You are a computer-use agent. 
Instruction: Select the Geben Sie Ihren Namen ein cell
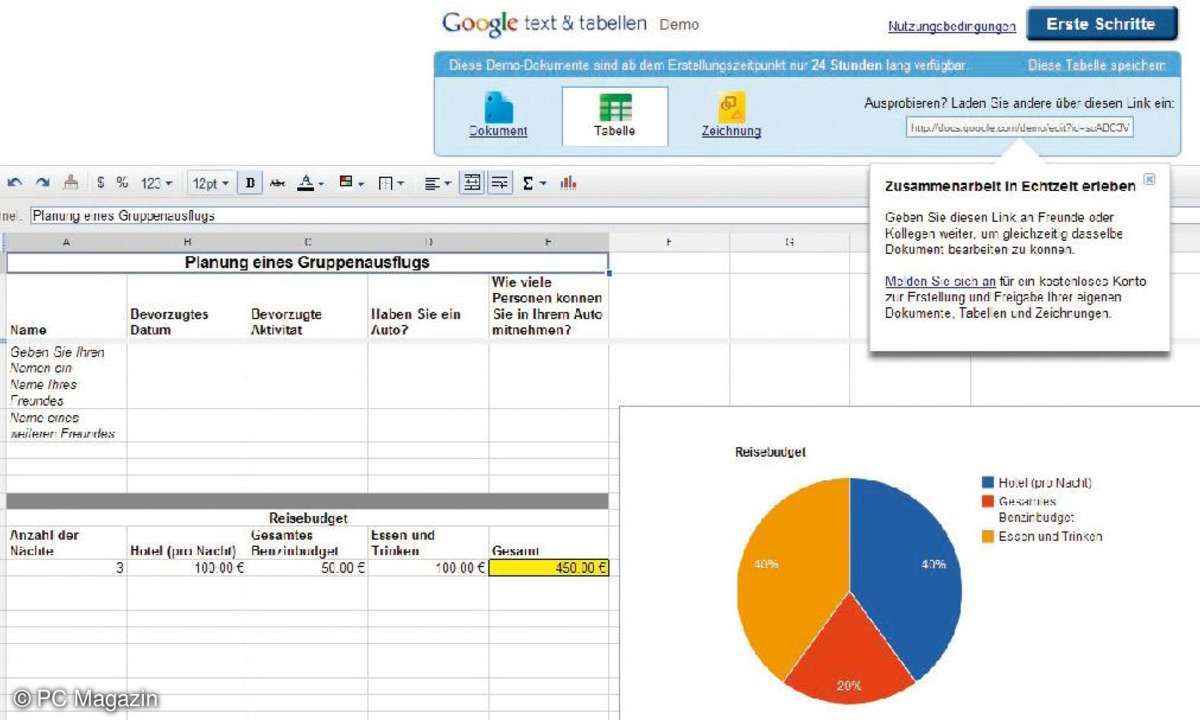tap(67, 360)
